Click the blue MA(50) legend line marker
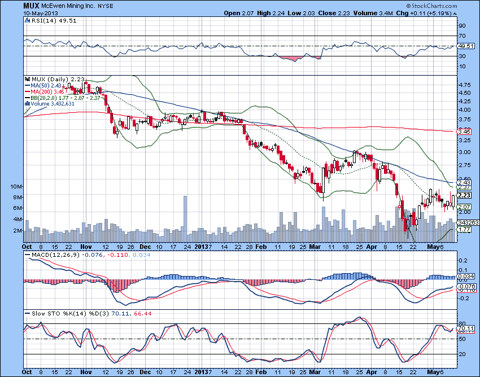The image size is (480, 377). coord(27,86)
